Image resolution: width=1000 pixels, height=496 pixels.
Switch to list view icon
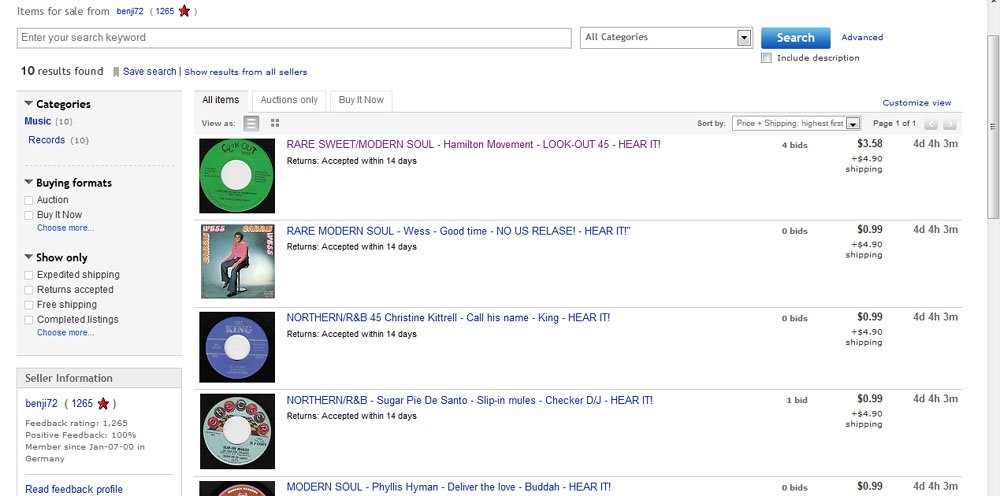point(252,123)
